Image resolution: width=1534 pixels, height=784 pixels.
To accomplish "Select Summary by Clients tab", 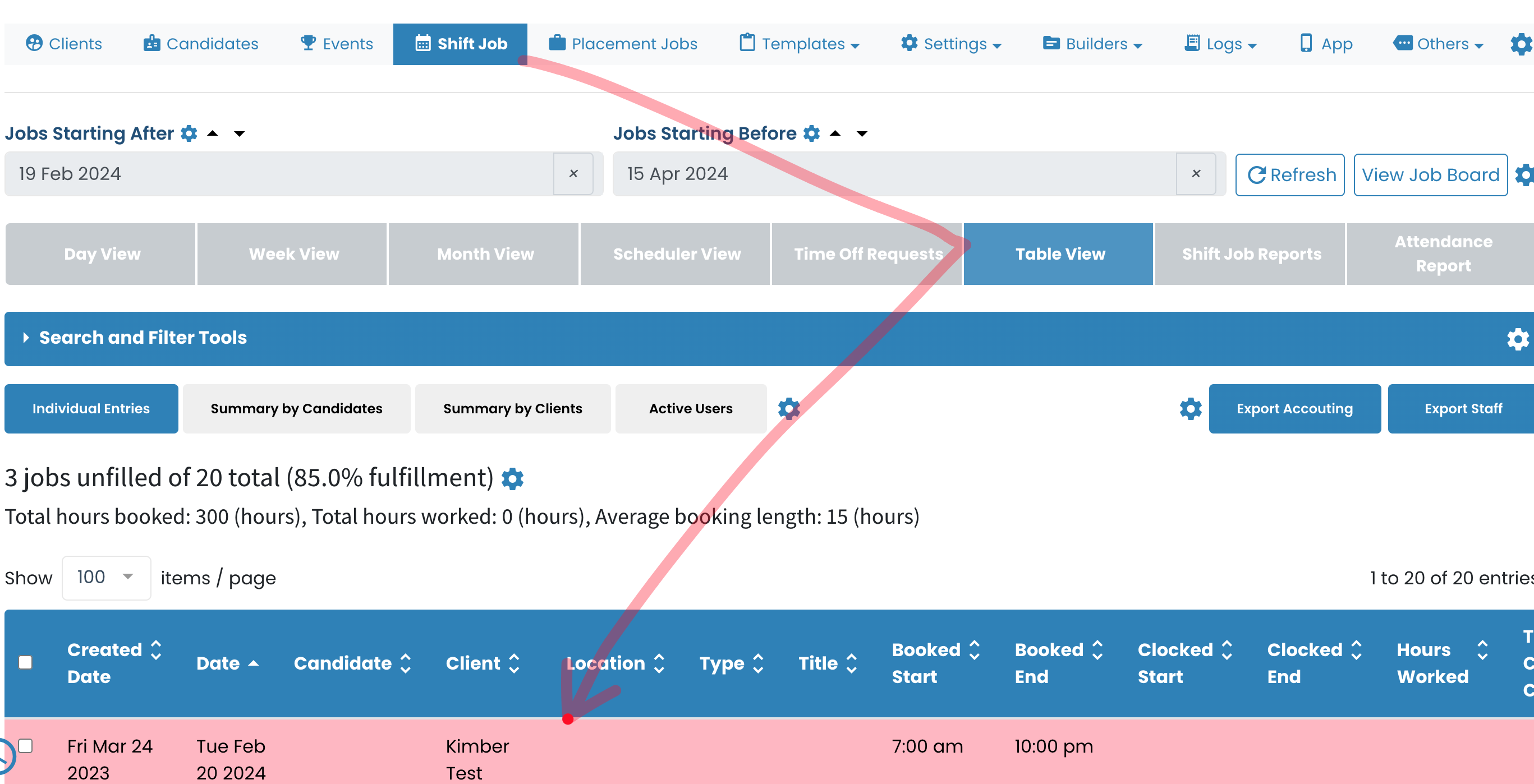I will [512, 408].
